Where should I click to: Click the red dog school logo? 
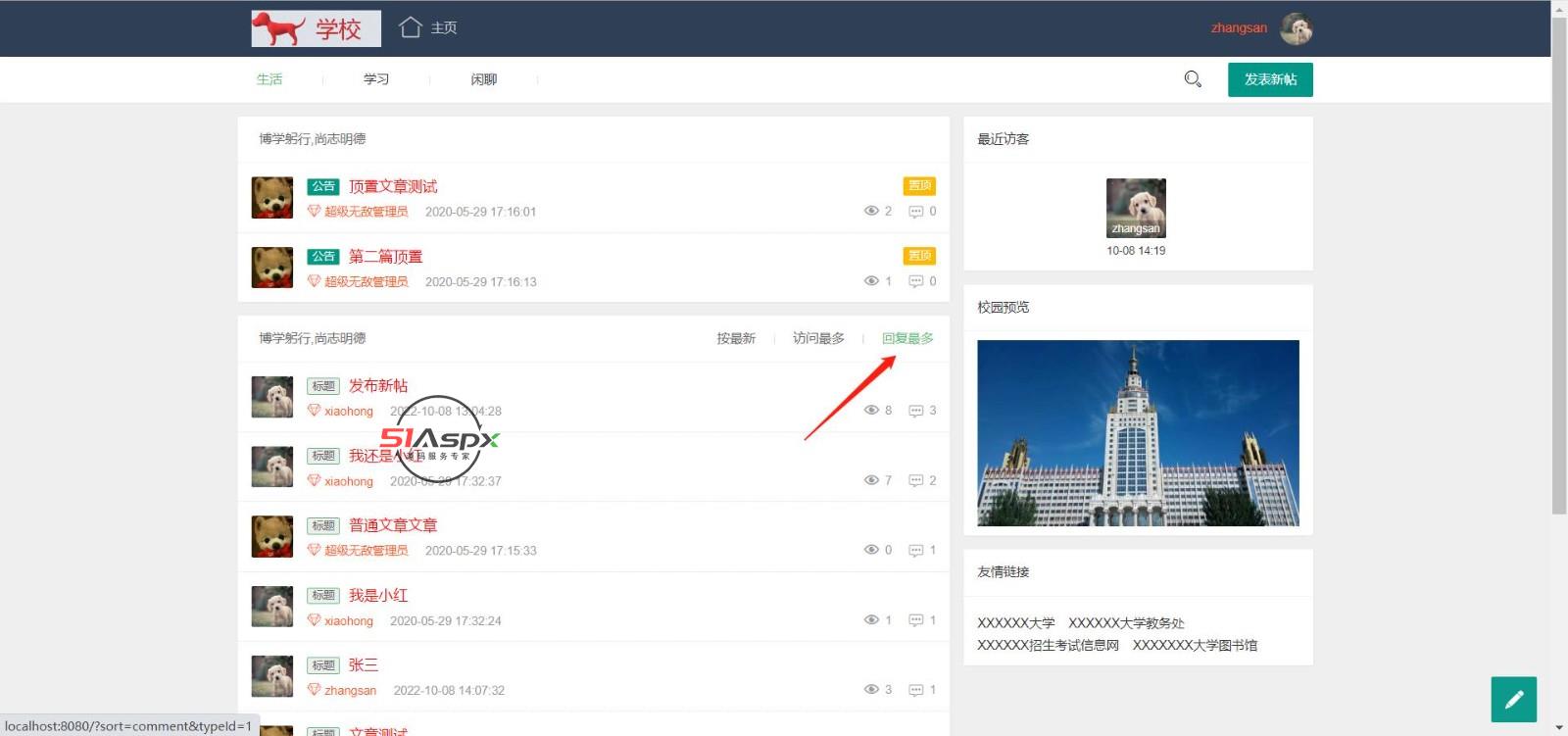pos(316,29)
